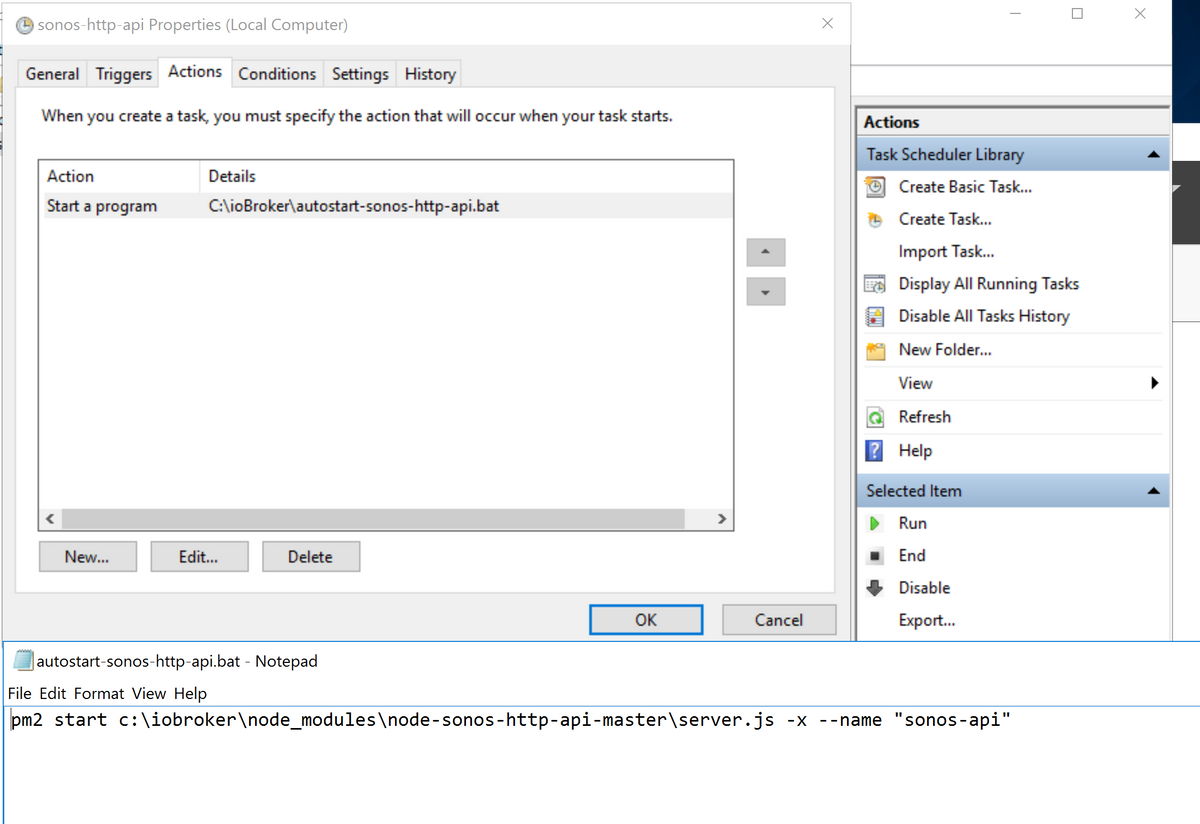1200x824 pixels.
Task: Select the Actions tab
Action: click(x=195, y=72)
